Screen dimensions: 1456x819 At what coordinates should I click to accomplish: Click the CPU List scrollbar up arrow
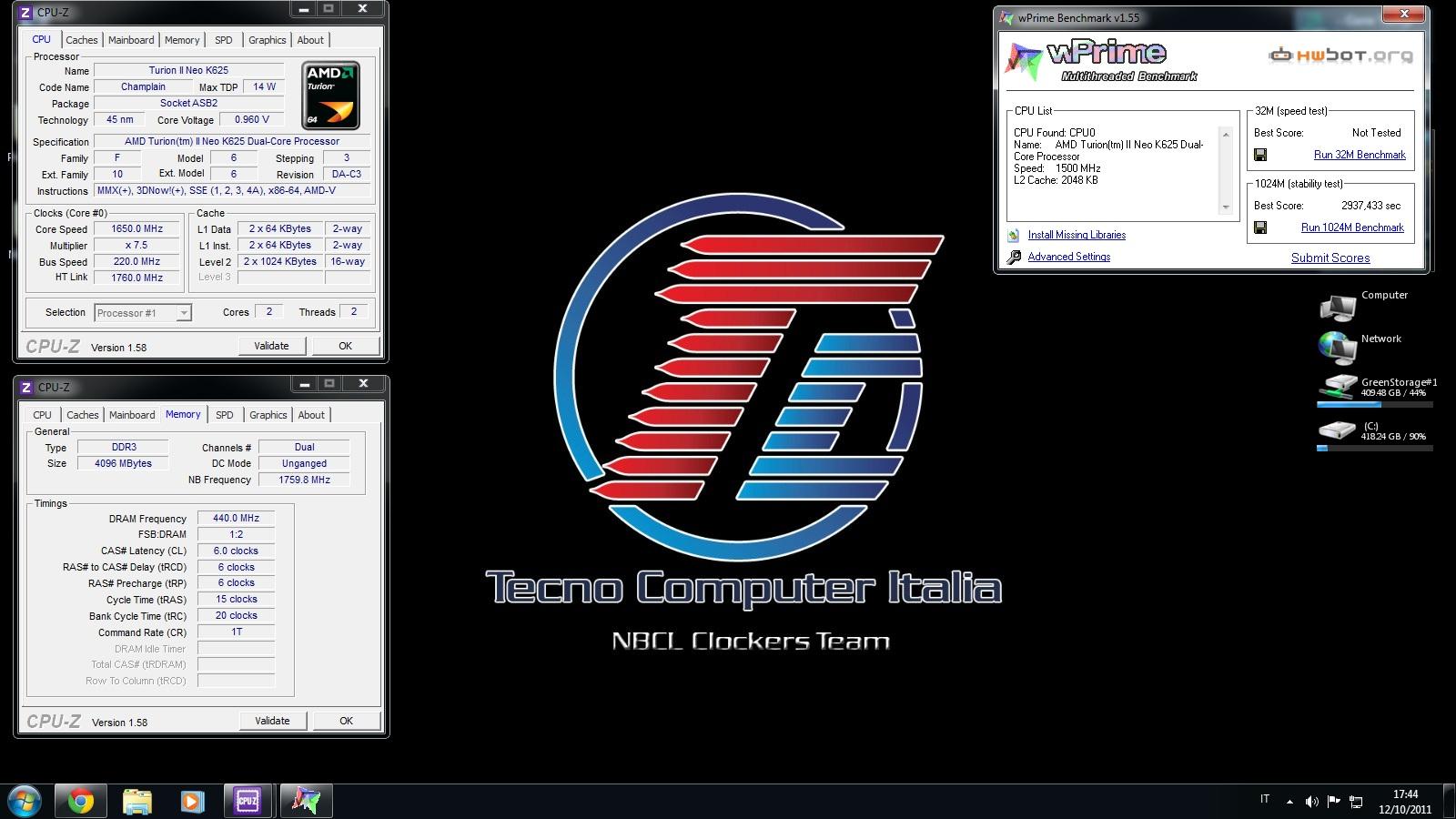pos(1226,135)
